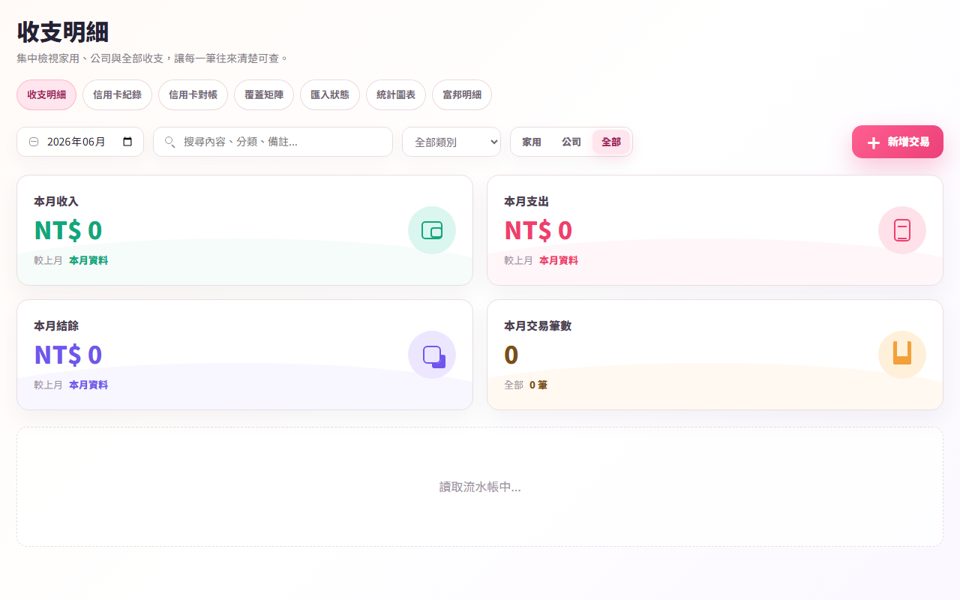This screenshot has width=960, height=600.
Task: Click the 本月支出 card title
Action: (x=526, y=201)
